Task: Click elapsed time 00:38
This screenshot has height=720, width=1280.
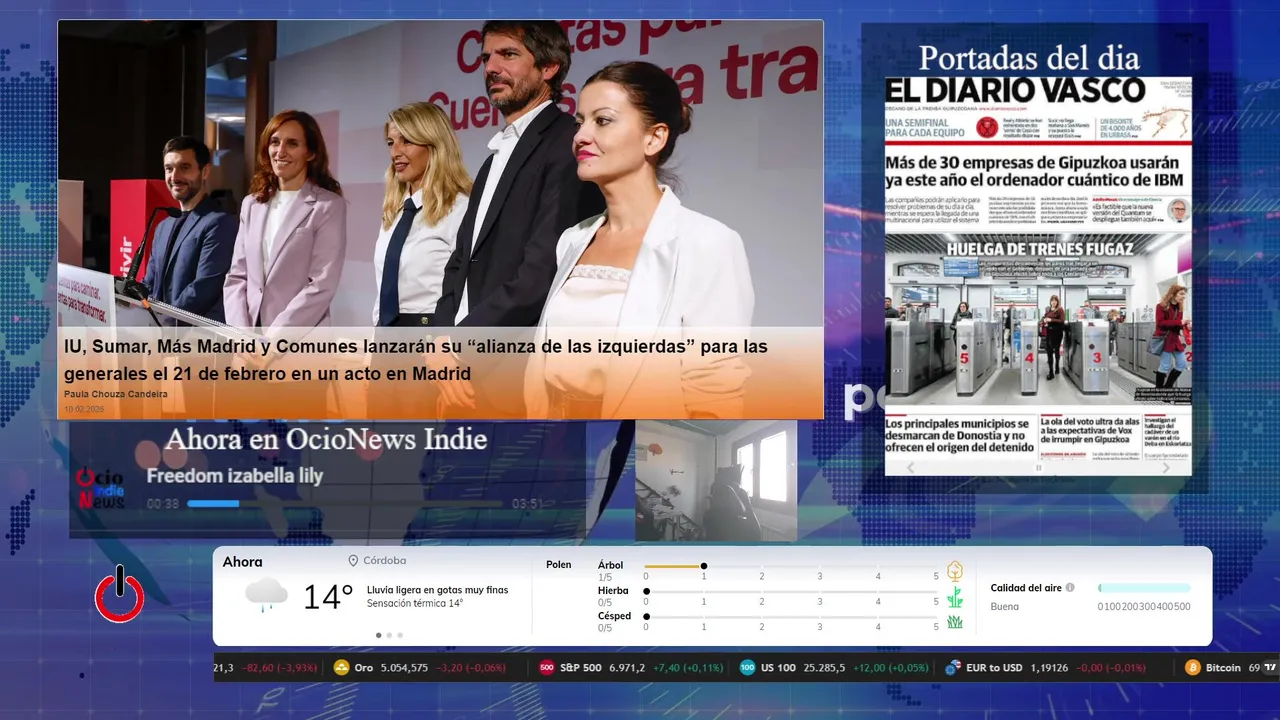Action: click(x=163, y=504)
